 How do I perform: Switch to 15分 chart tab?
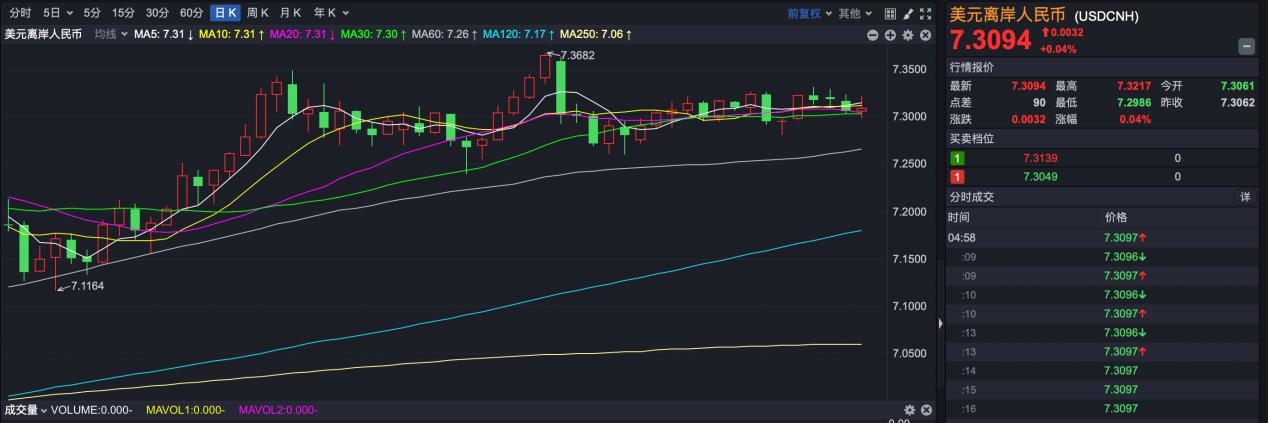123,13
